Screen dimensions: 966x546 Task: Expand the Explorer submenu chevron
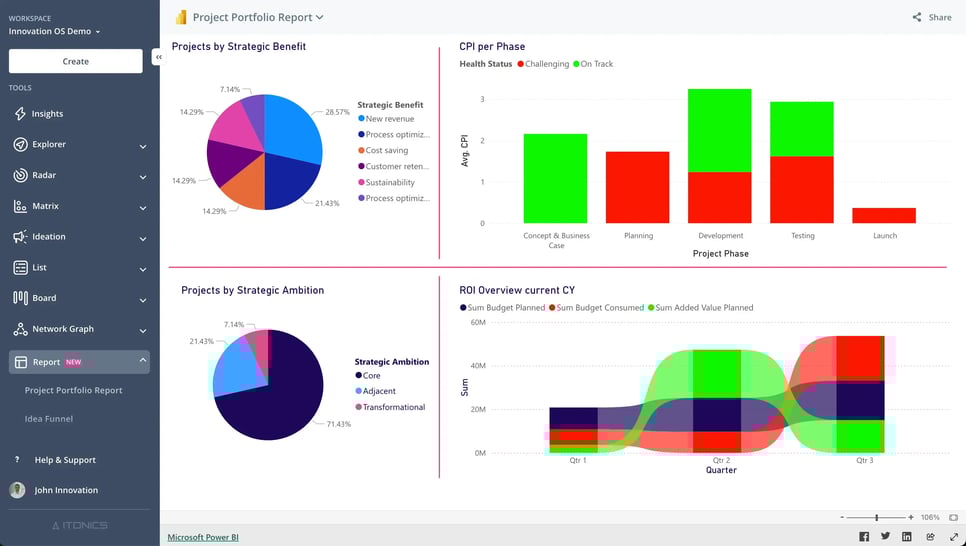pyautogui.click(x=143, y=146)
